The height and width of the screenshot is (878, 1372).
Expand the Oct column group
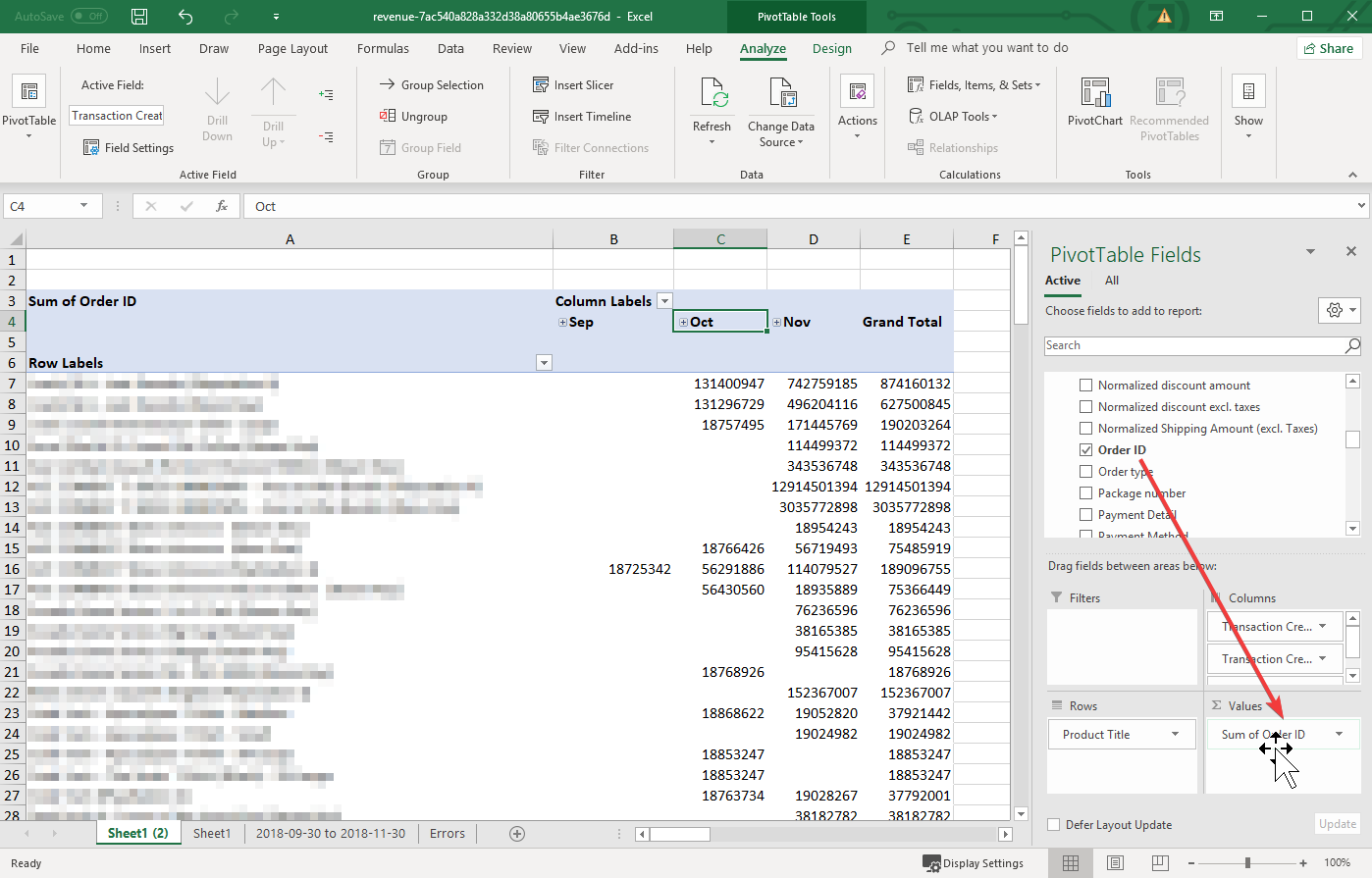pos(683,323)
